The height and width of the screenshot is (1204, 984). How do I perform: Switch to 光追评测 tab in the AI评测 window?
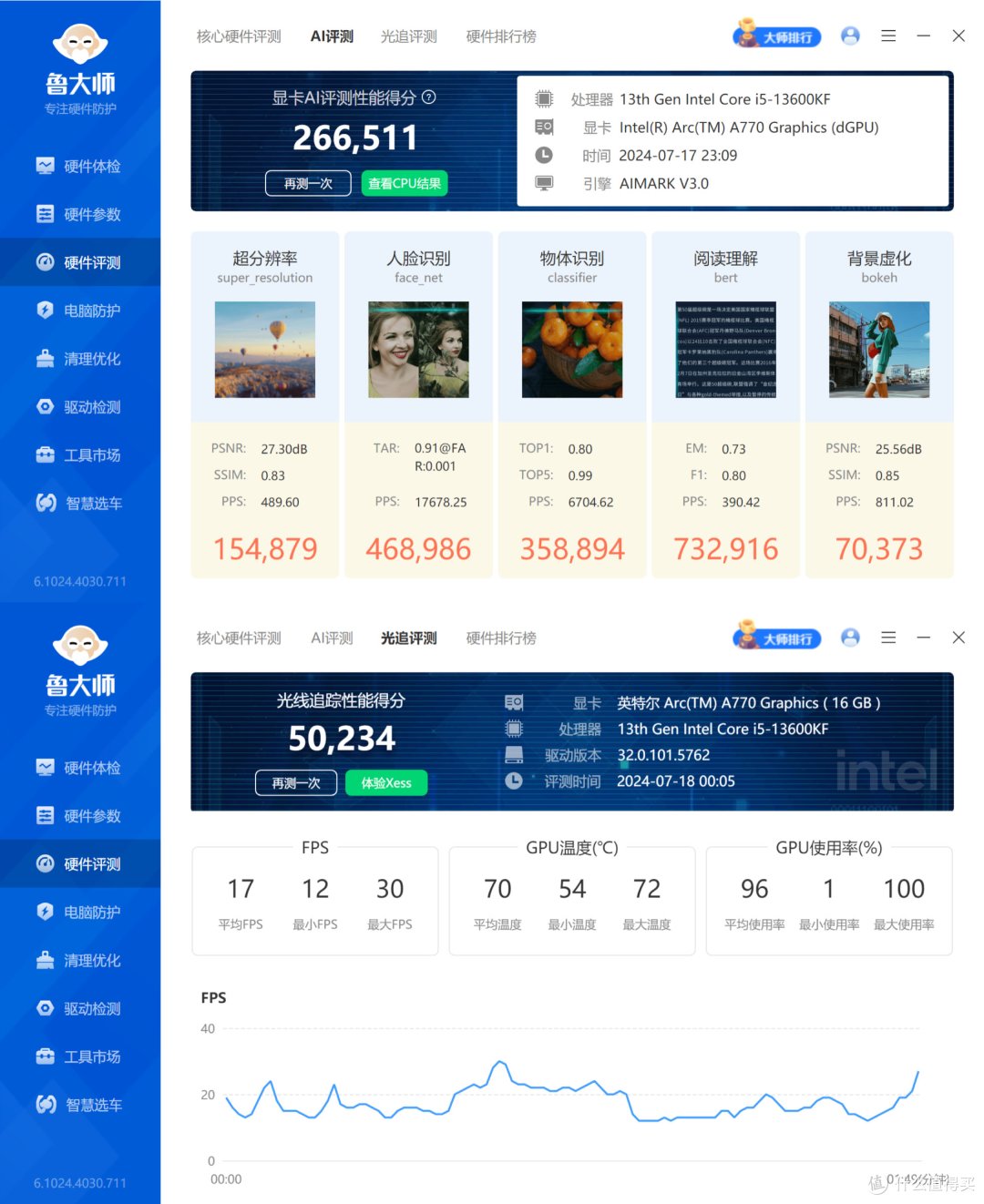[x=409, y=36]
